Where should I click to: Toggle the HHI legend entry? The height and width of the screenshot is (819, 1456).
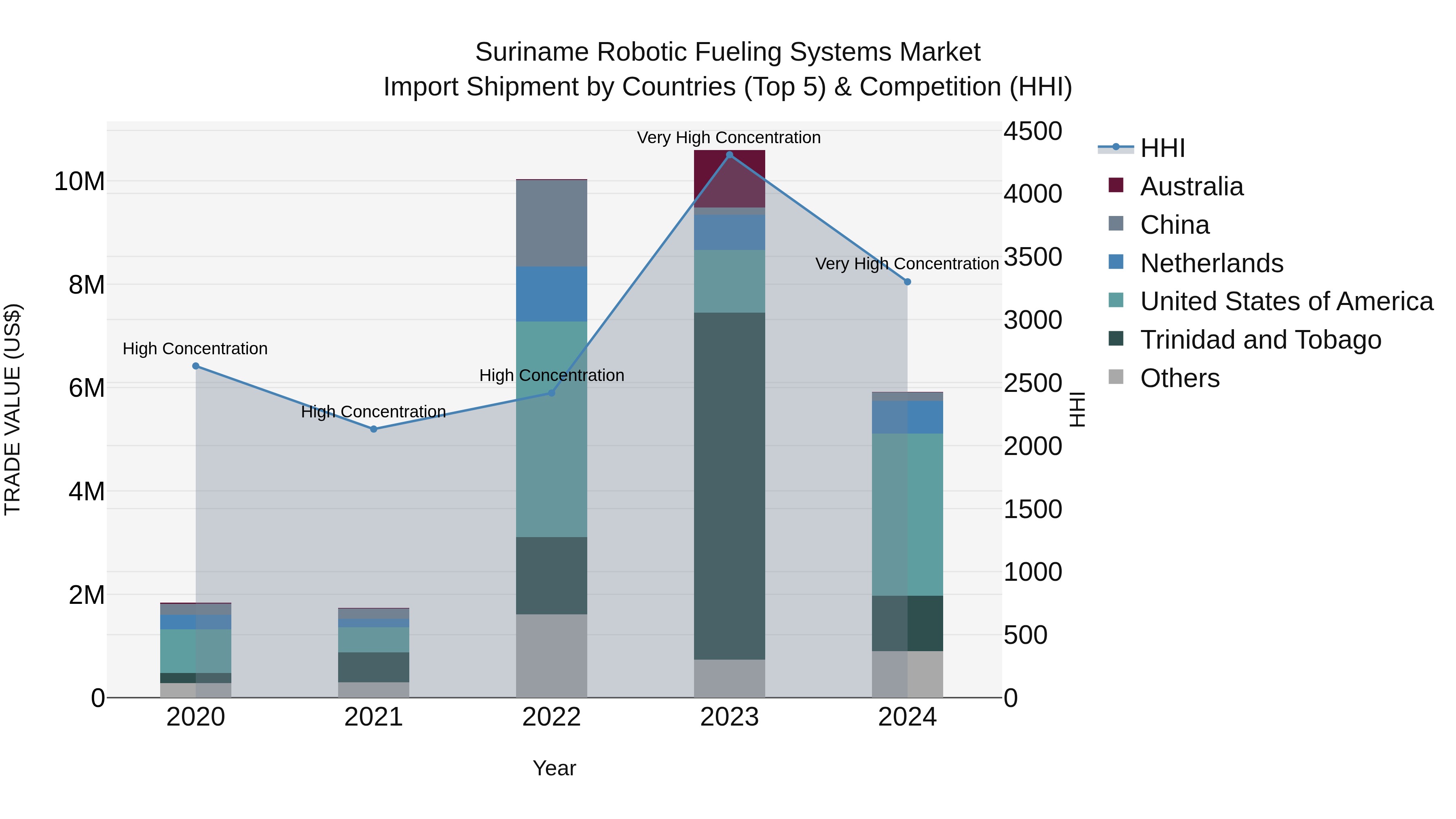coord(1142,148)
